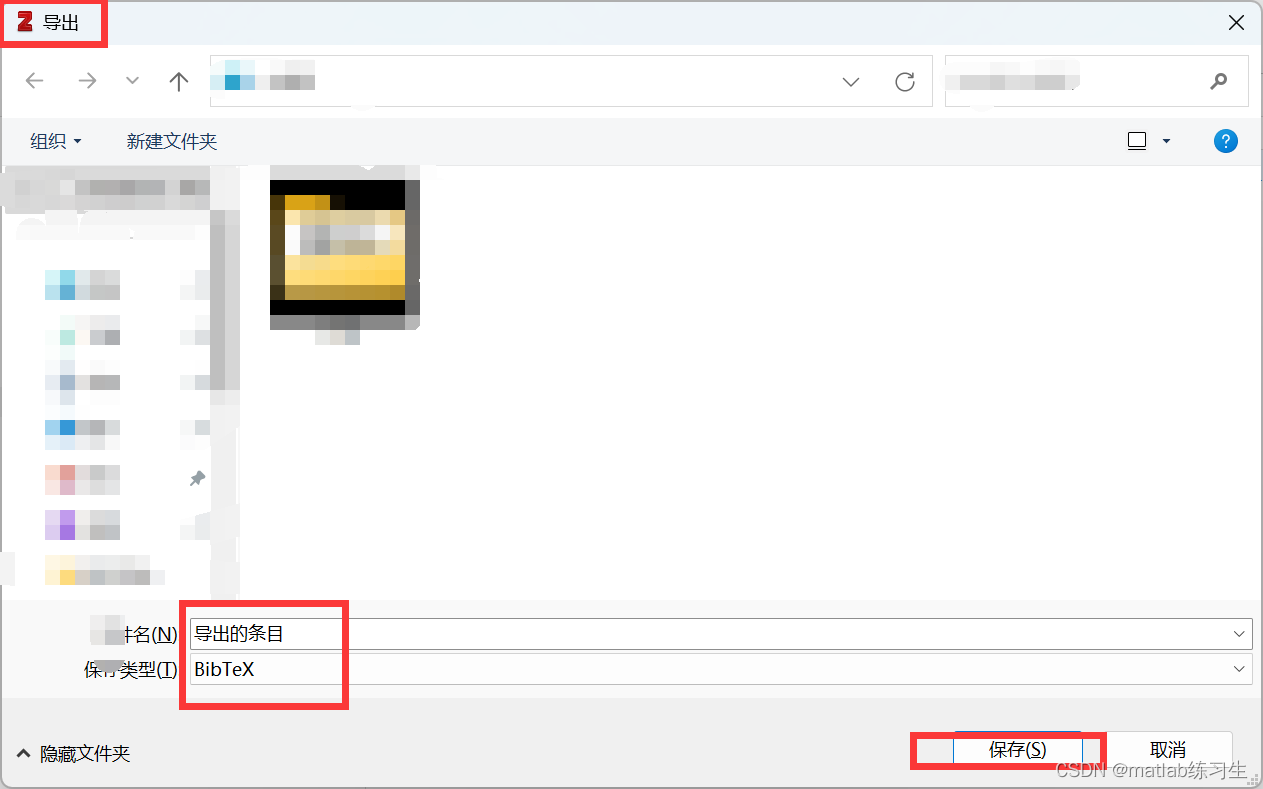Viewport: 1263px width, 789px height.
Task: Expand the file name dropdown arrow
Action: [1241, 633]
